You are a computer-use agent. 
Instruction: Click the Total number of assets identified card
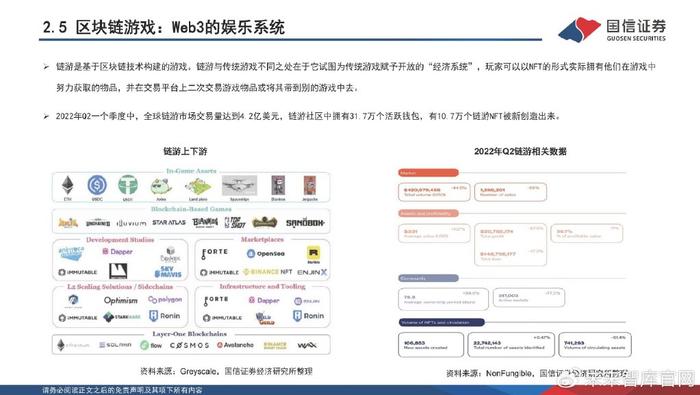click(511, 345)
